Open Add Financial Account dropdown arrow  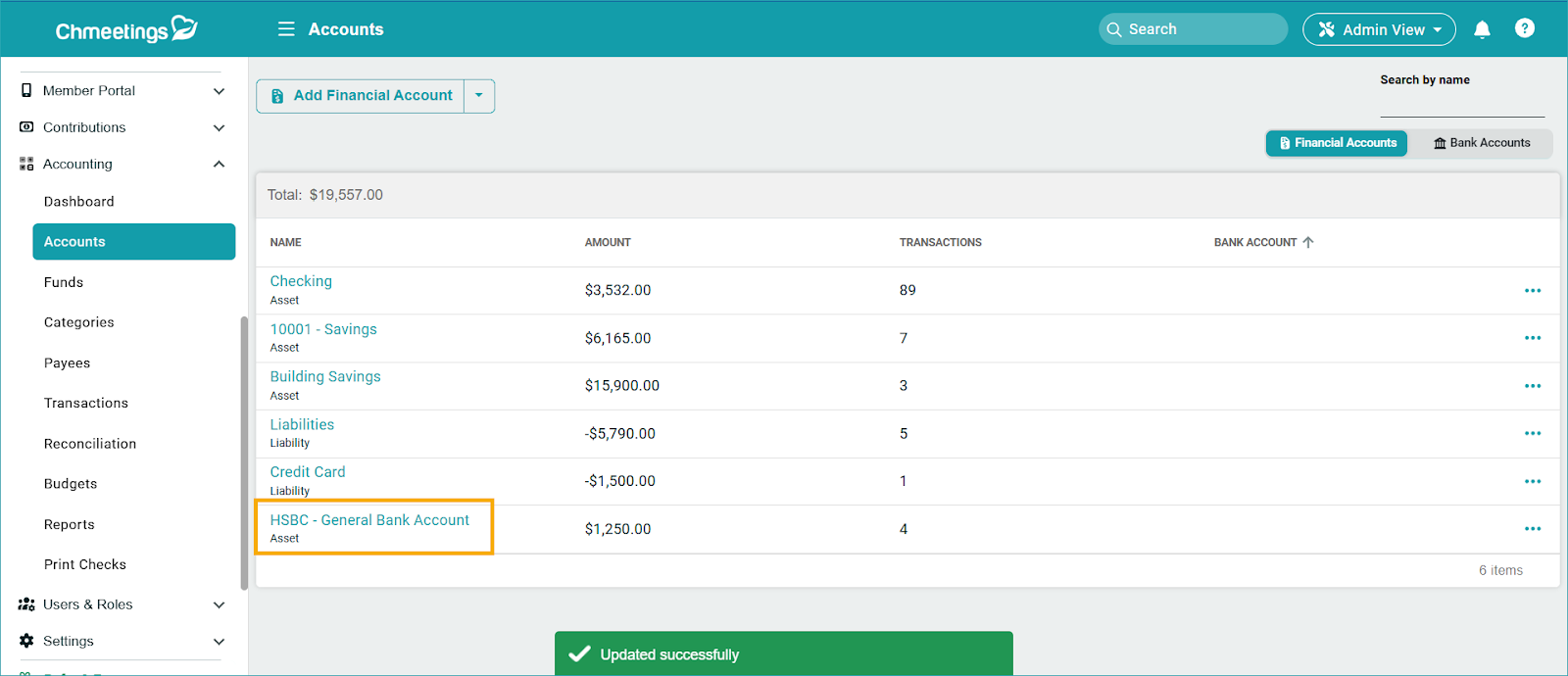[479, 96]
